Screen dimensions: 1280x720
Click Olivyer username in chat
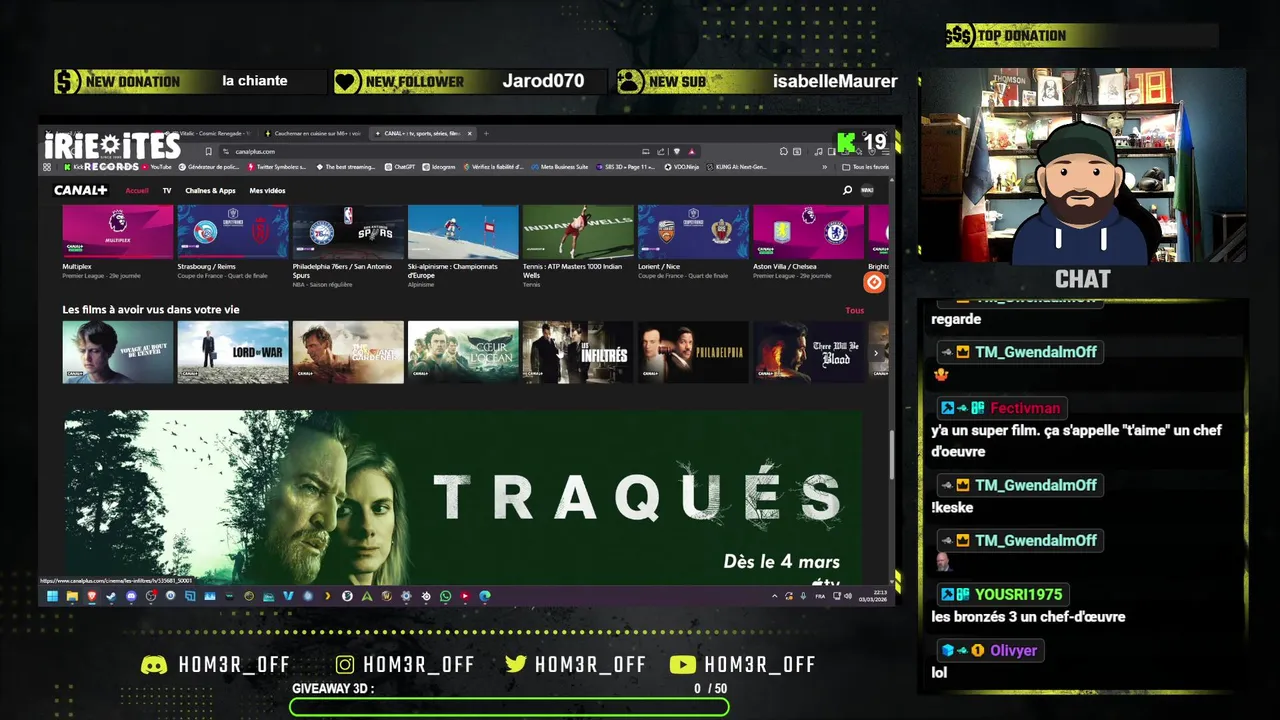point(1013,650)
